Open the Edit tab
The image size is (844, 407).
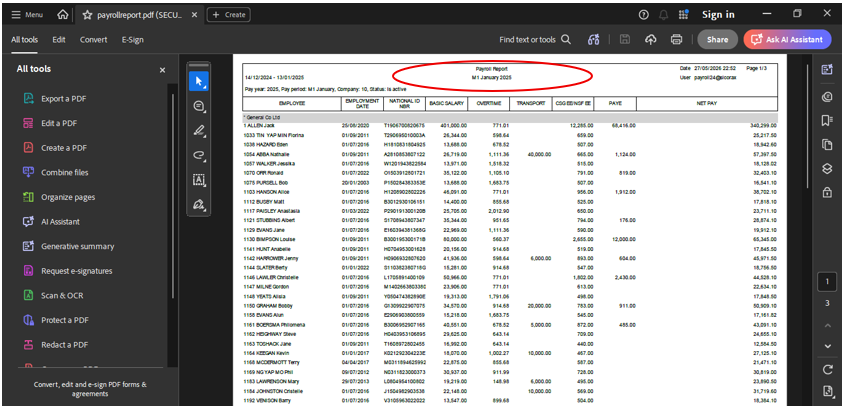[x=59, y=40]
